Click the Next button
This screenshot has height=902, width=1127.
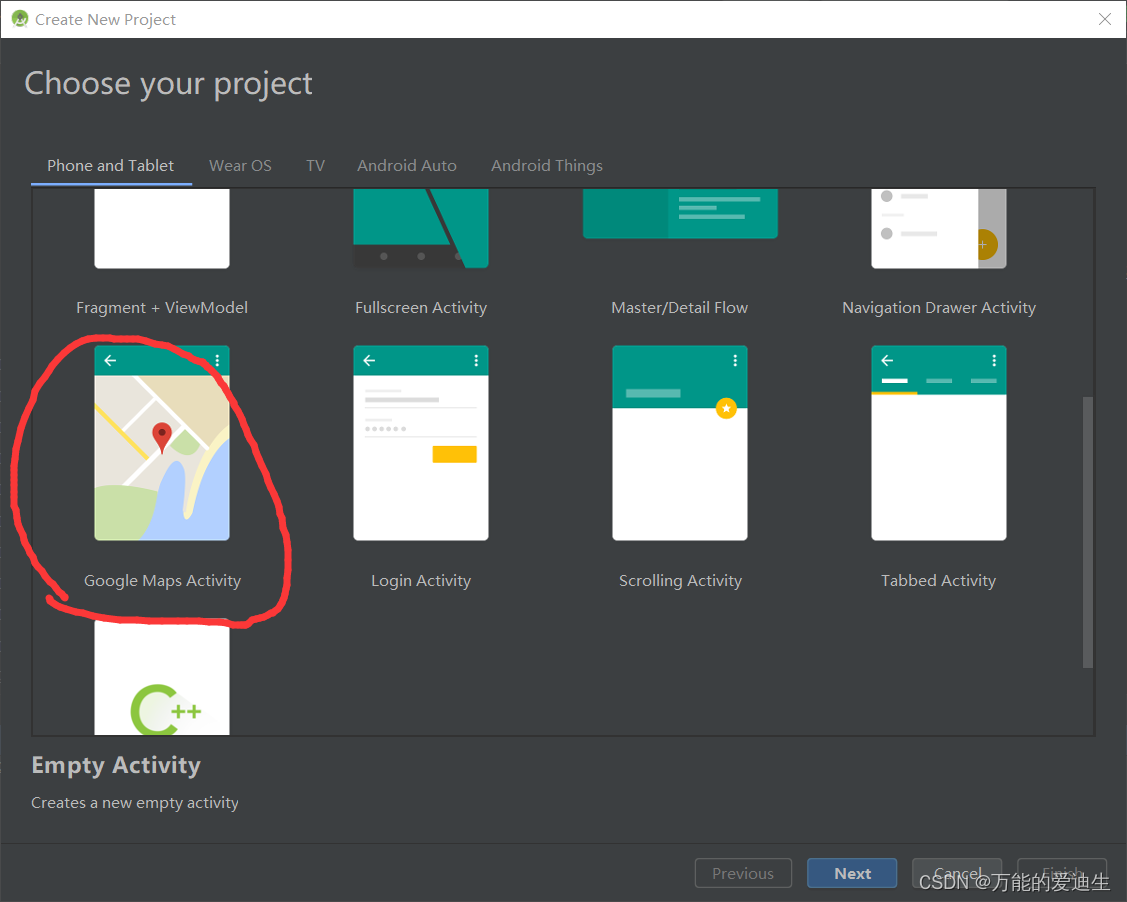(x=851, y=872)
